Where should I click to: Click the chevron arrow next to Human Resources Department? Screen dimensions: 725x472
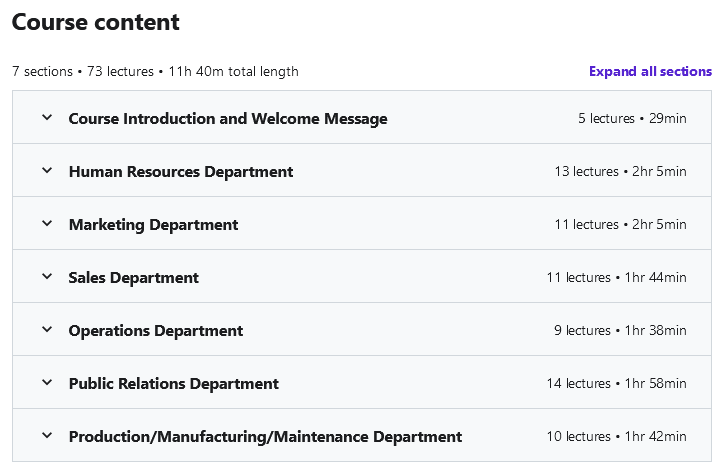tap(47, 171)
